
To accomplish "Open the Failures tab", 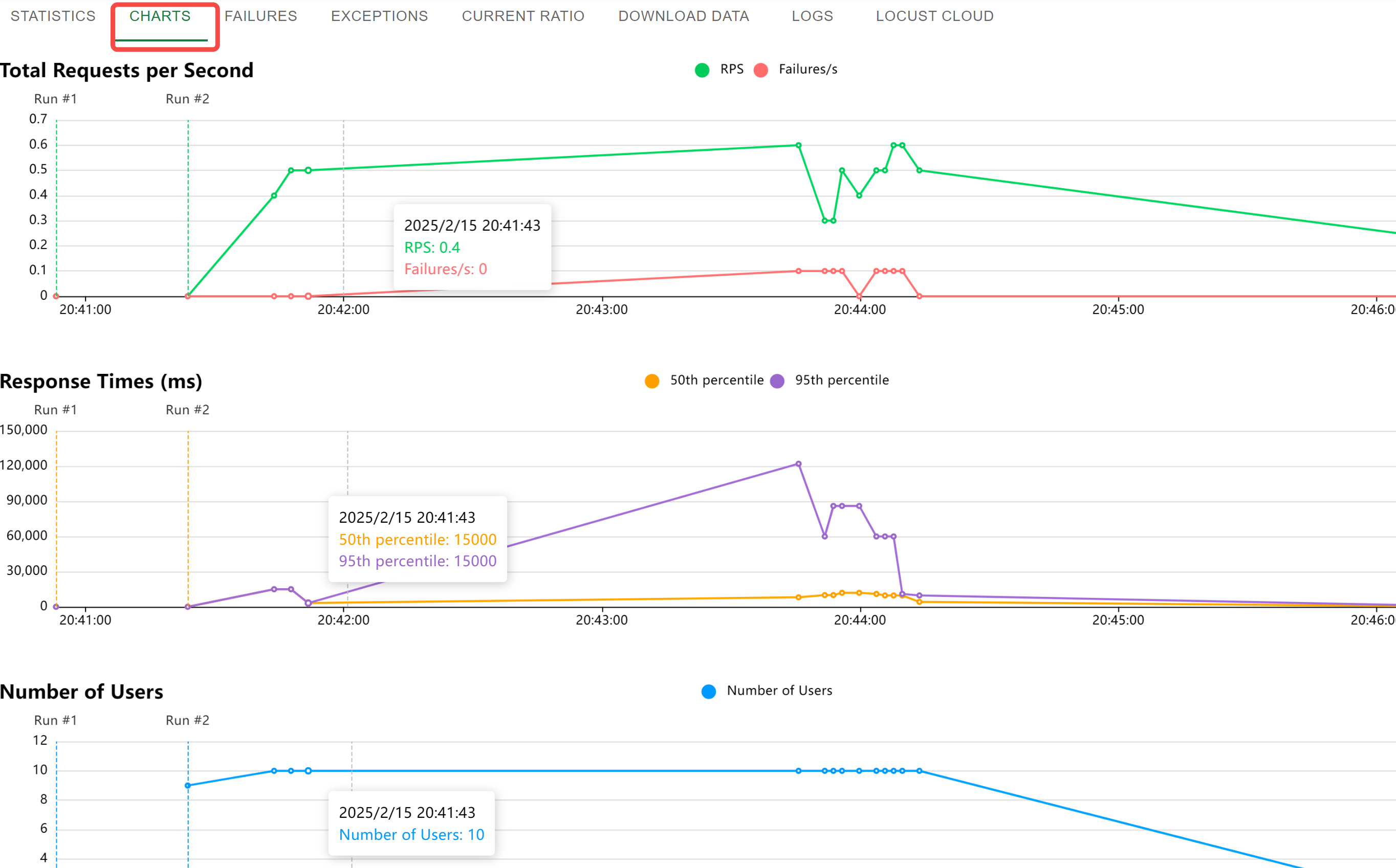I will pyautogui.click(x=260, y=16).
